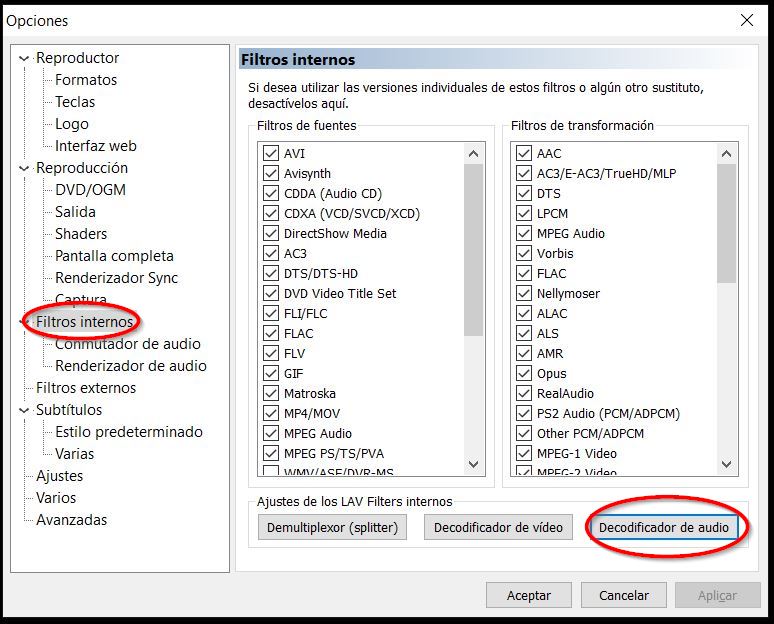This screenshot has height=624, width=774.
Task: Toggle CDXA (VCD/SVCD/XCD) checkbox
Action: 271,213
